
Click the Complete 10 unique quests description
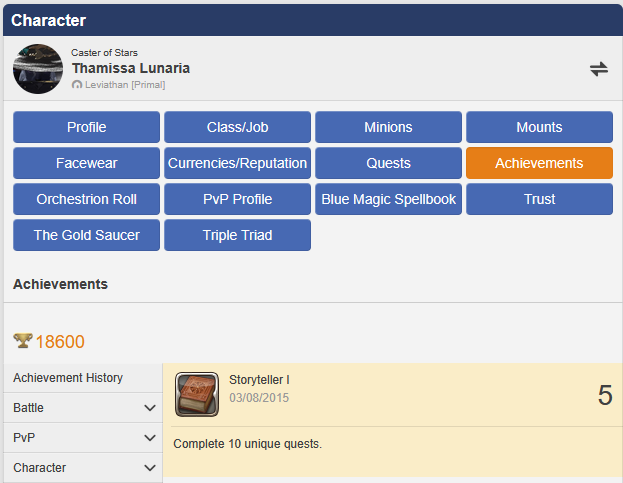(x=248, y=444)
